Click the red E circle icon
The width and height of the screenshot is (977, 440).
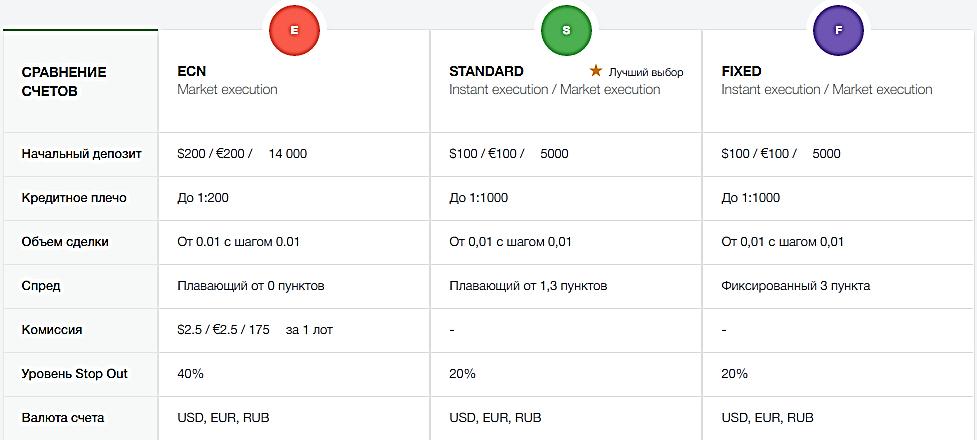click(x=293, y=31)
